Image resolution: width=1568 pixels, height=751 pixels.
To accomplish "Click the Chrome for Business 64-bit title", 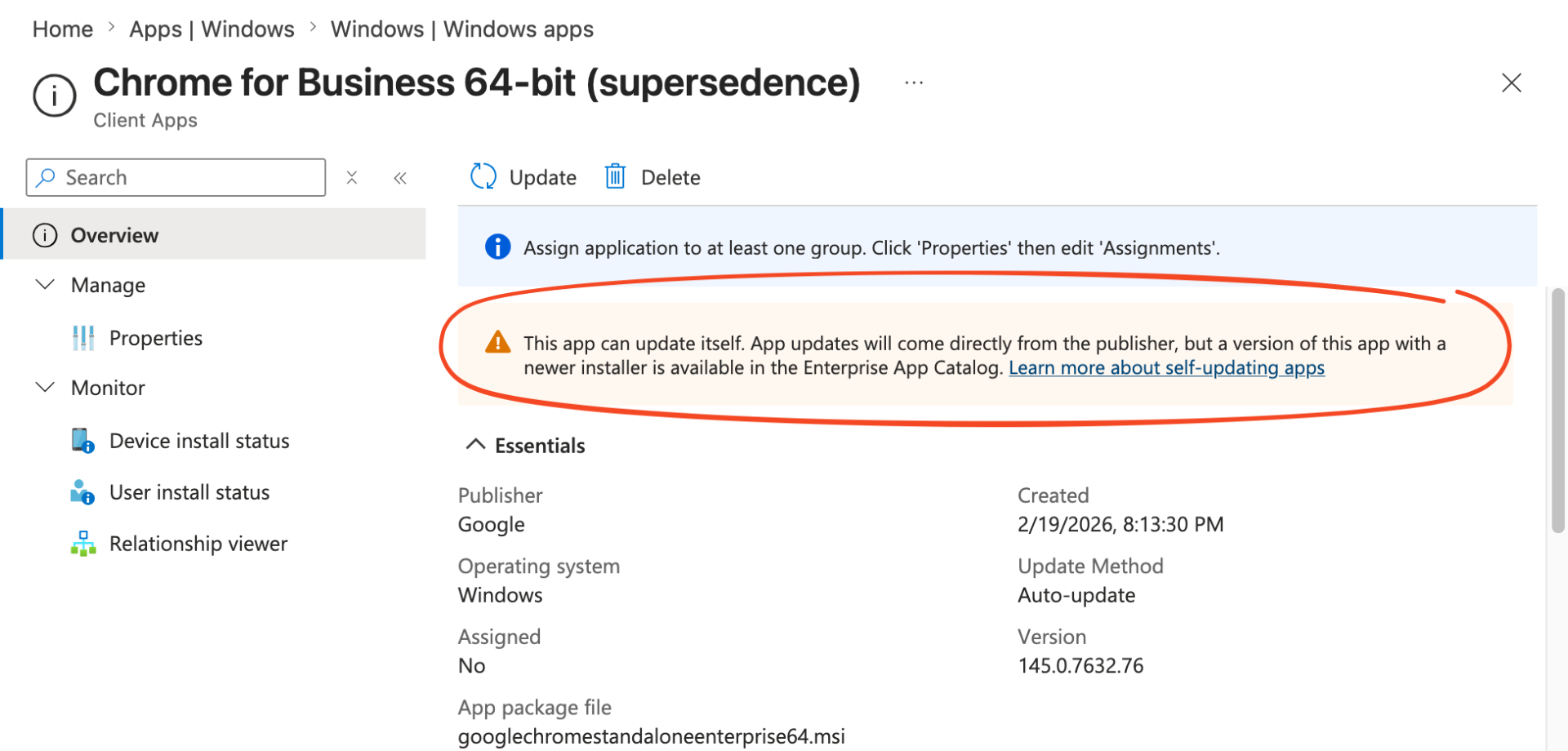I will tap(477, 82).
